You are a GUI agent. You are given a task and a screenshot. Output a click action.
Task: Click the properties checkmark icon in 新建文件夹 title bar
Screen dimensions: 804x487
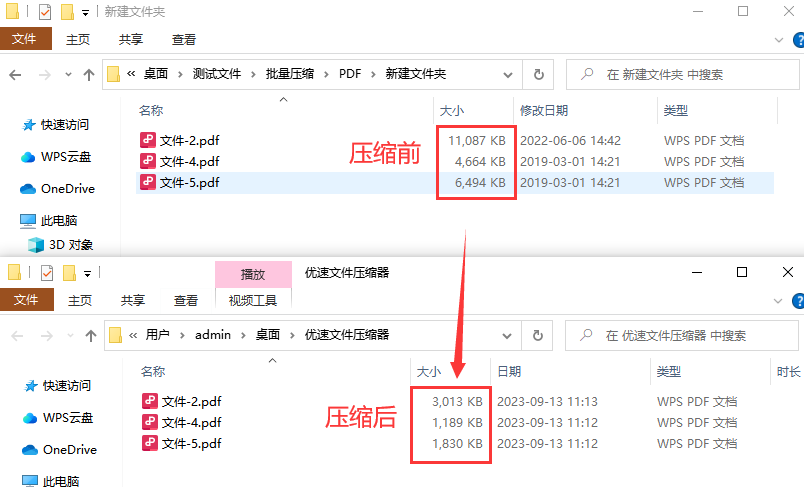[x=45, y=12]
